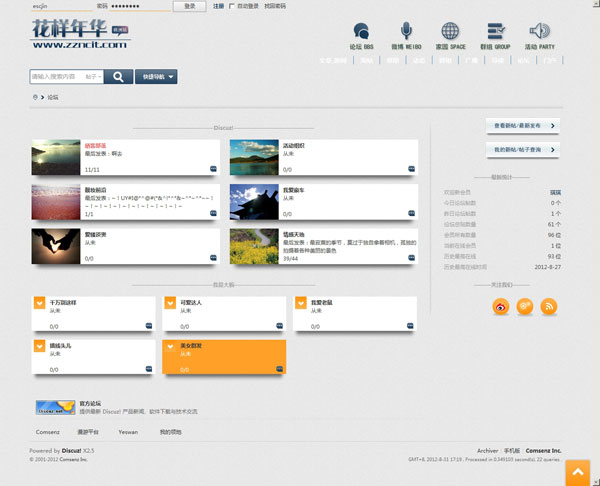The height and width of the screenshot is (486, 600).
Task: Open the Tencent Weibo orange icon
Action: tap(525, 307)
